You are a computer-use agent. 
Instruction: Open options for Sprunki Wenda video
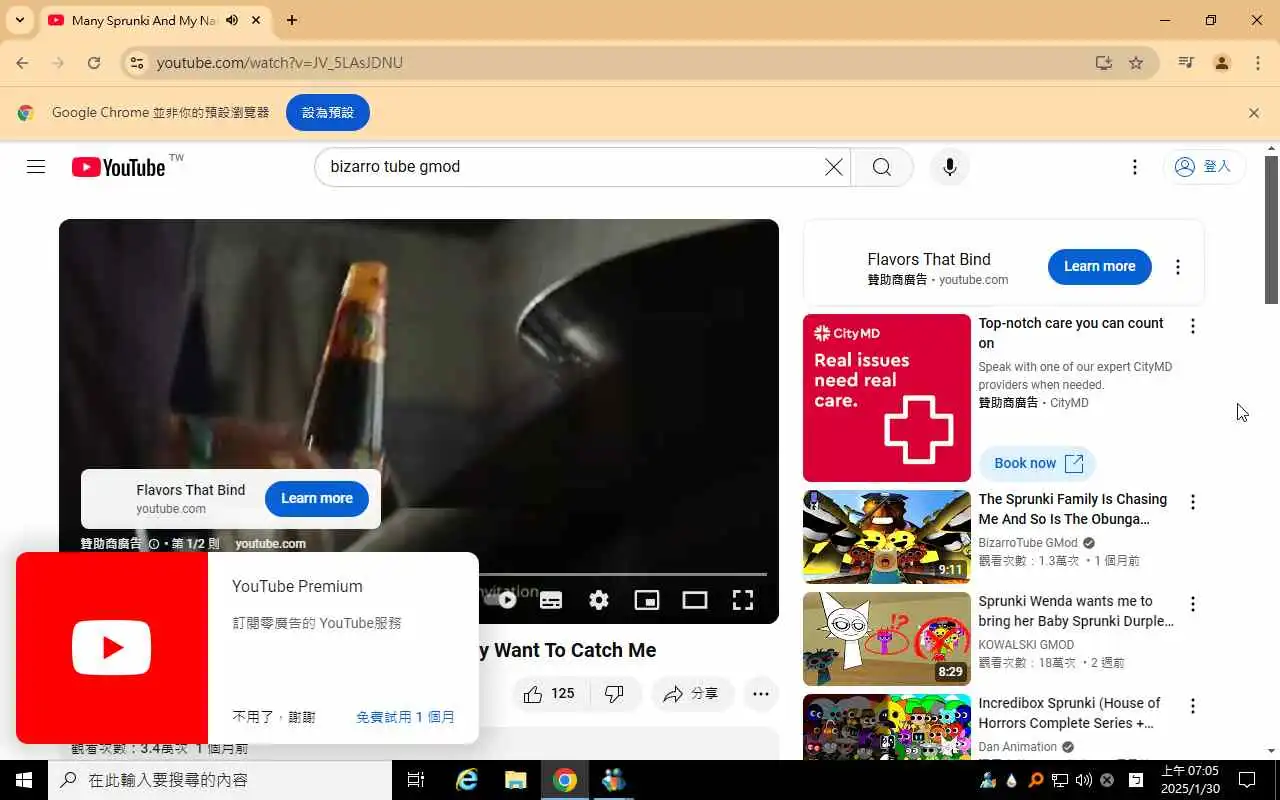1192,604
